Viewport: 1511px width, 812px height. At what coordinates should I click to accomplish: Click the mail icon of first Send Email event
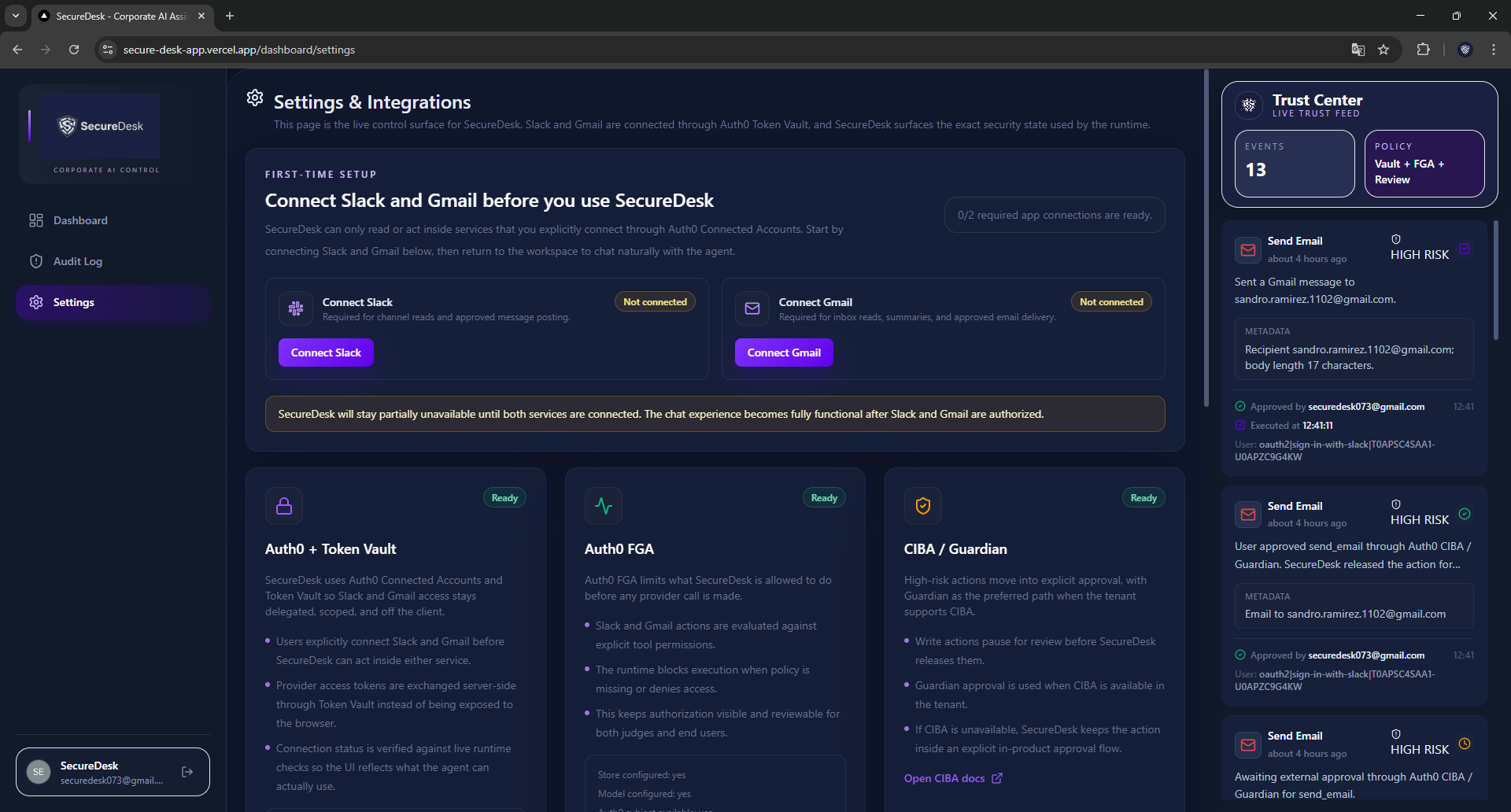pos(1248,250)
